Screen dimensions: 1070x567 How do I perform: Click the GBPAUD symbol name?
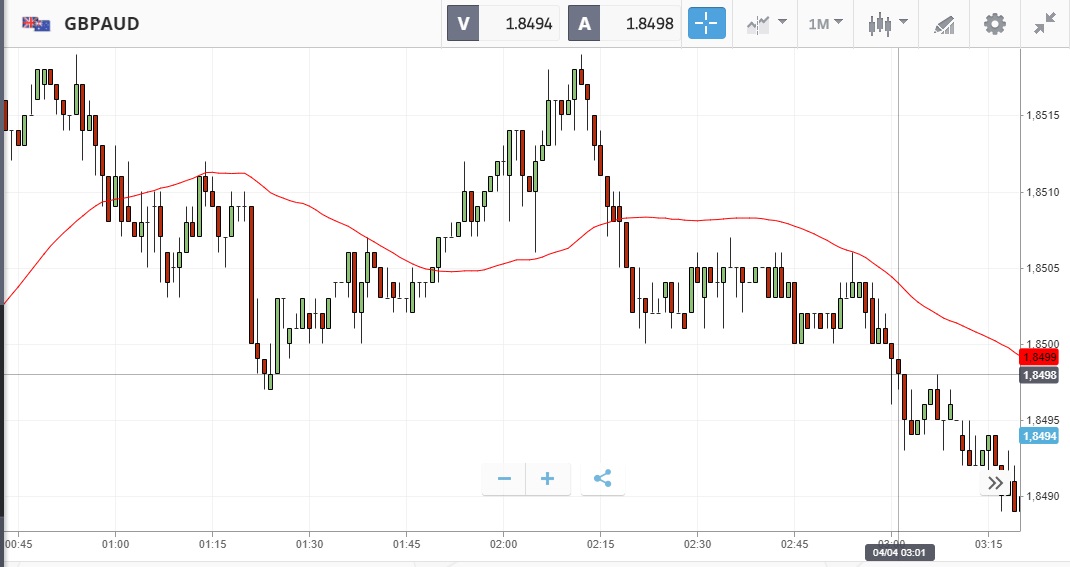(102, 24)
